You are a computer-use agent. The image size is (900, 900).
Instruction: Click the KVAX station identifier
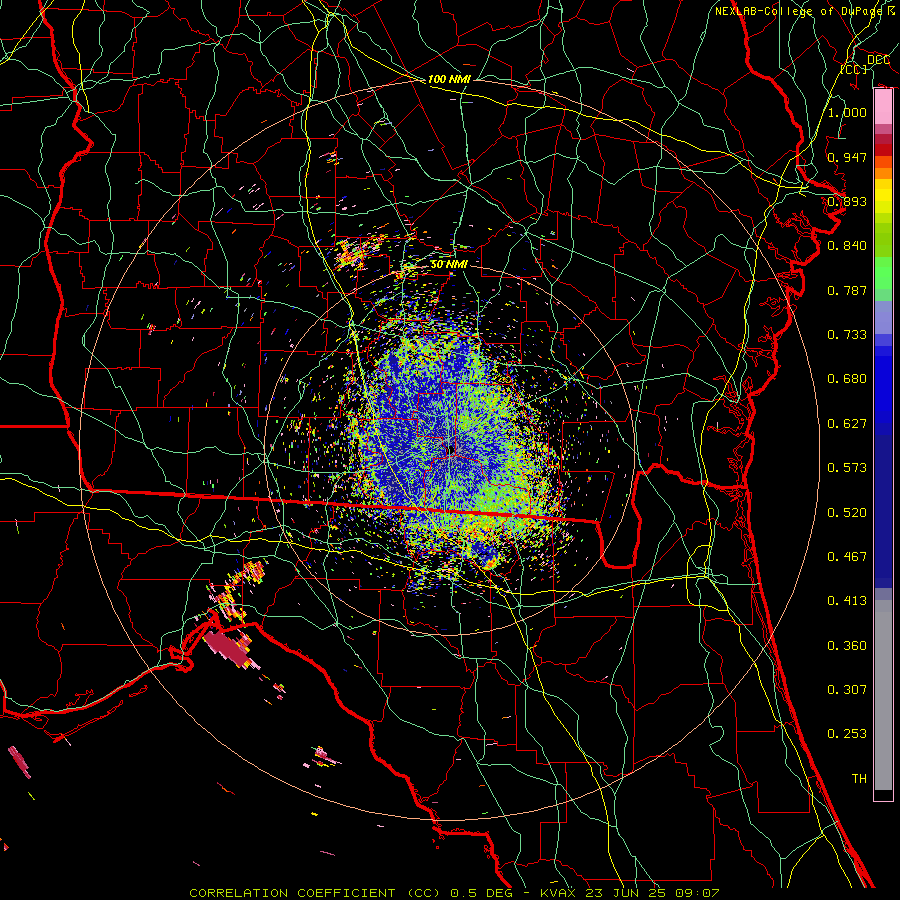560,893
